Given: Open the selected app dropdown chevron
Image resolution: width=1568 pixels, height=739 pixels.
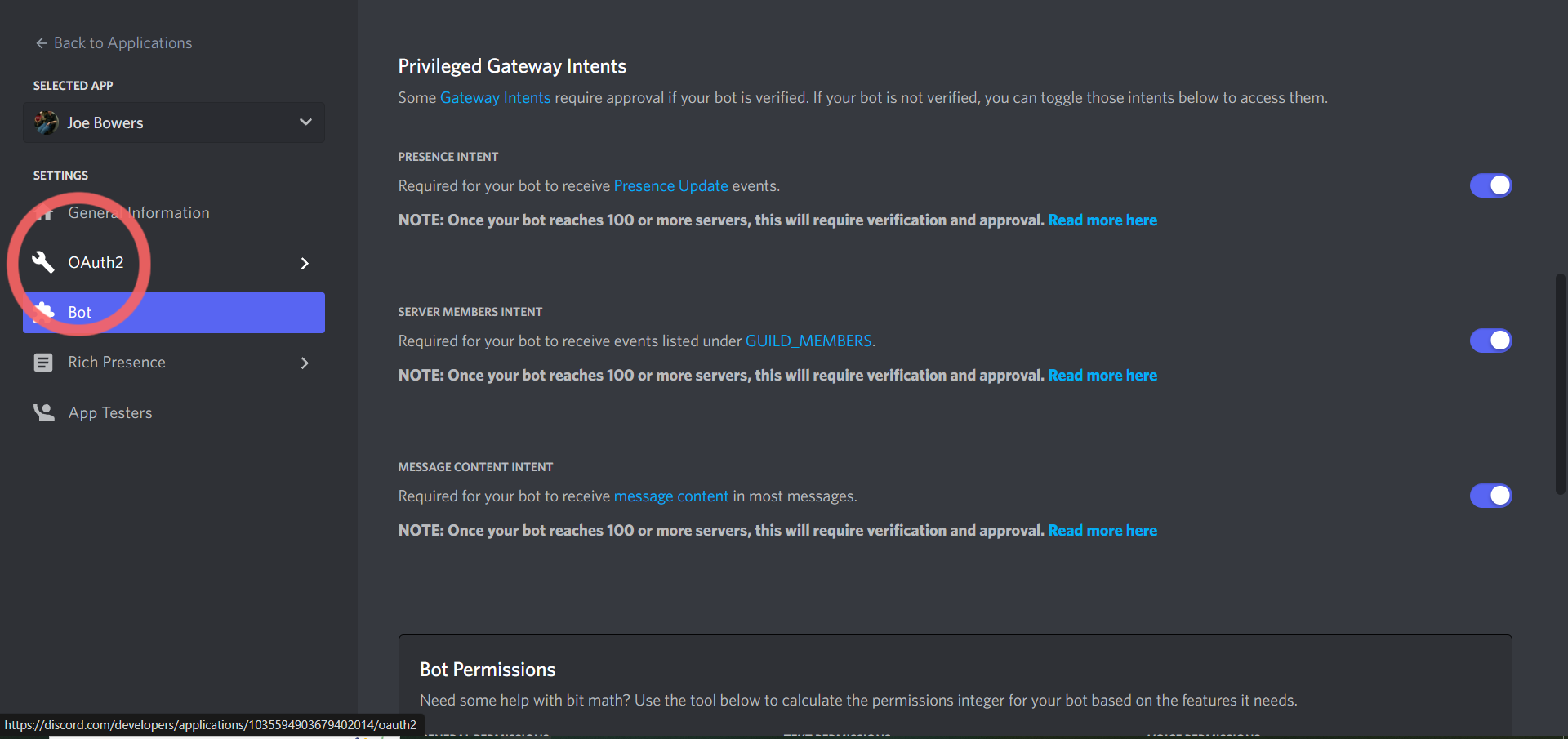Looking at the screenshot, I should point(305,122).
